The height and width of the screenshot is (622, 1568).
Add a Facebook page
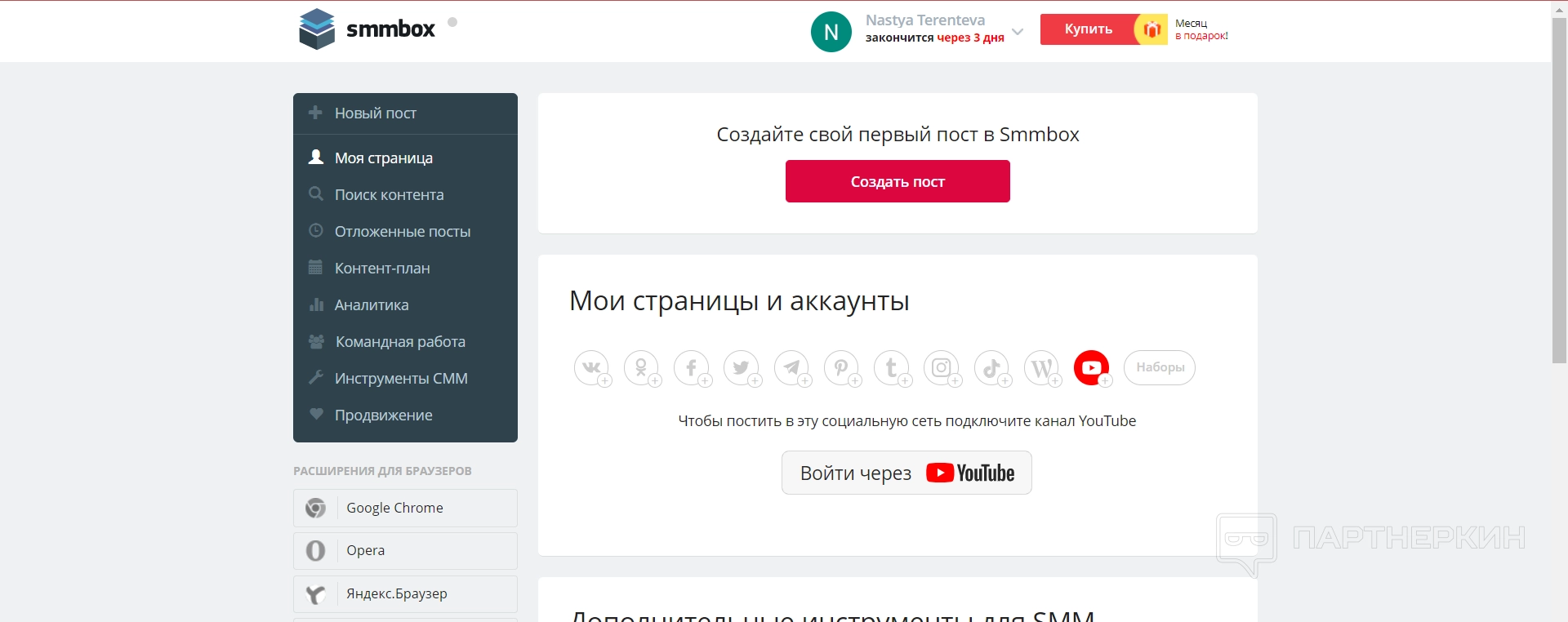coord(692,368)
